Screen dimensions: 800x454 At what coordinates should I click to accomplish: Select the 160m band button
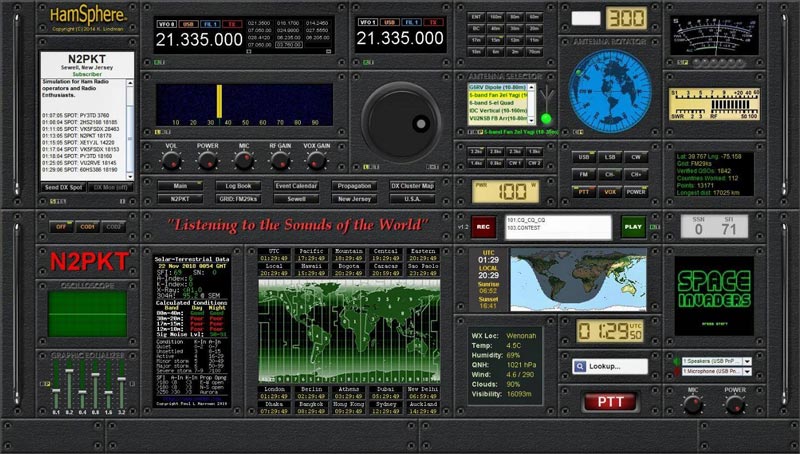495,17
